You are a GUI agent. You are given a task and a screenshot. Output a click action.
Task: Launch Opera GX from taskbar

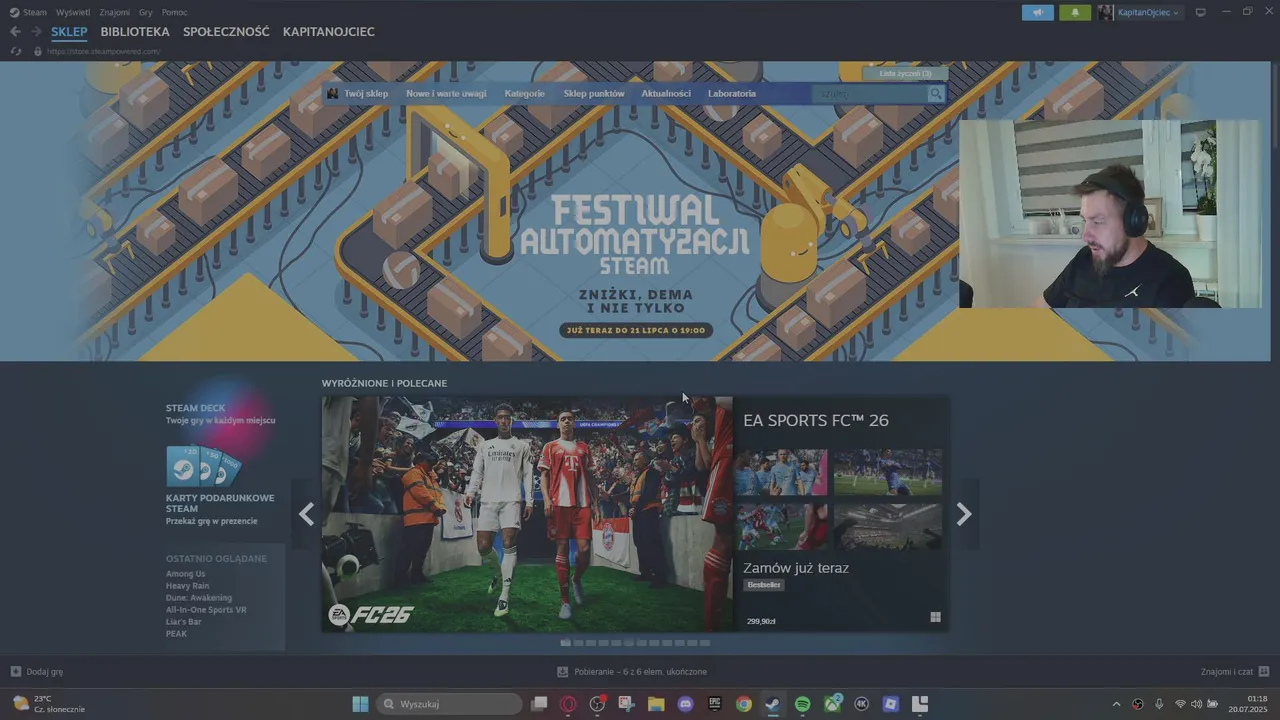(568, 704)
